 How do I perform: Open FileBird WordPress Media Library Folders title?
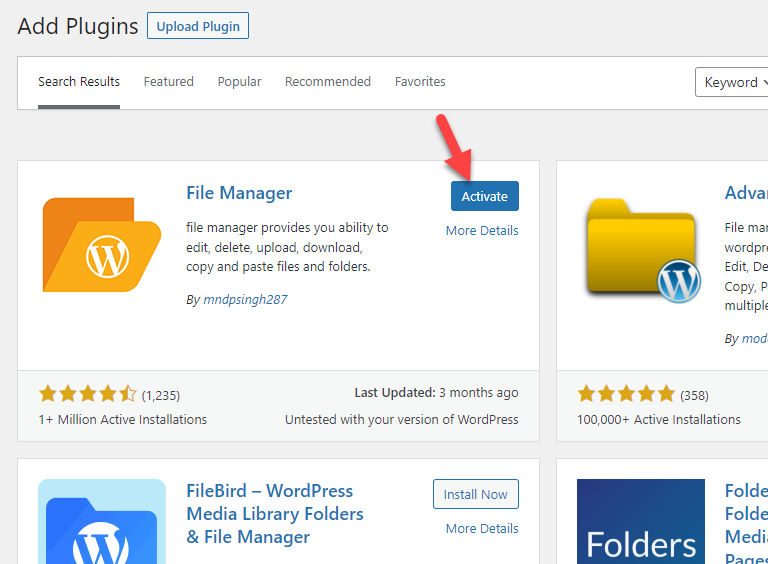click(275, 514)
